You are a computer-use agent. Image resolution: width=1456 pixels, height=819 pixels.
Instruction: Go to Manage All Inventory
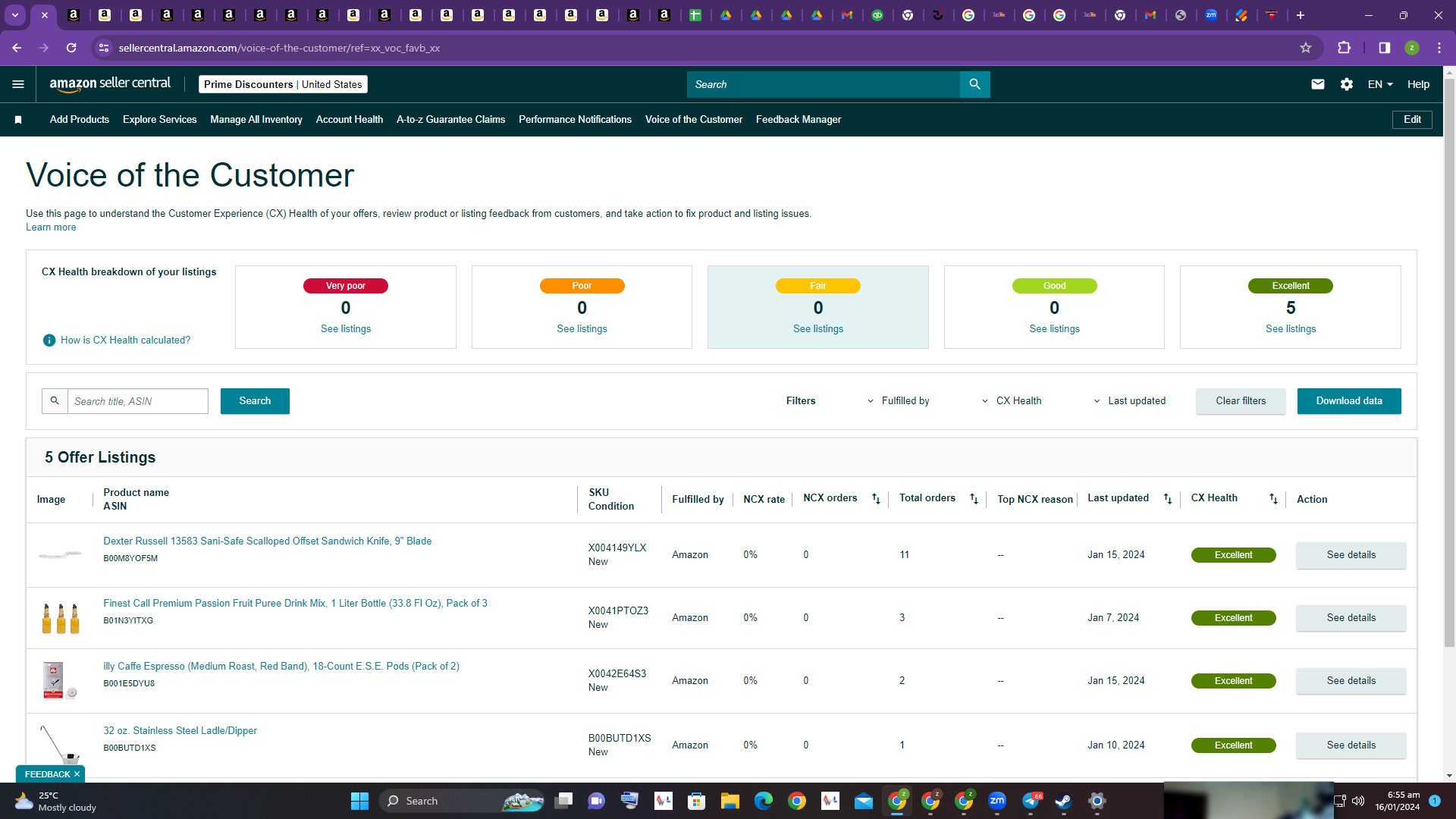[x=256, y=120]
